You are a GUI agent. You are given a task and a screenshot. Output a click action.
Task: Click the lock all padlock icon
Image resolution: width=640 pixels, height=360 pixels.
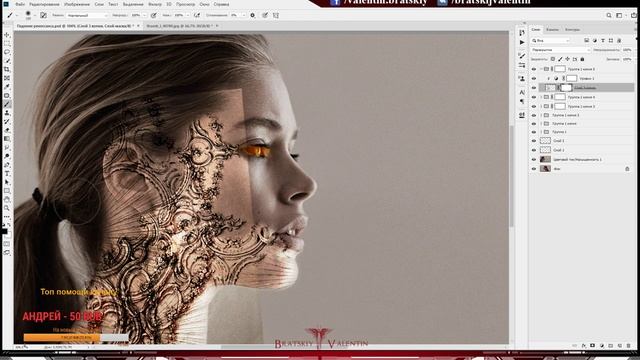(x=582, y=59)
